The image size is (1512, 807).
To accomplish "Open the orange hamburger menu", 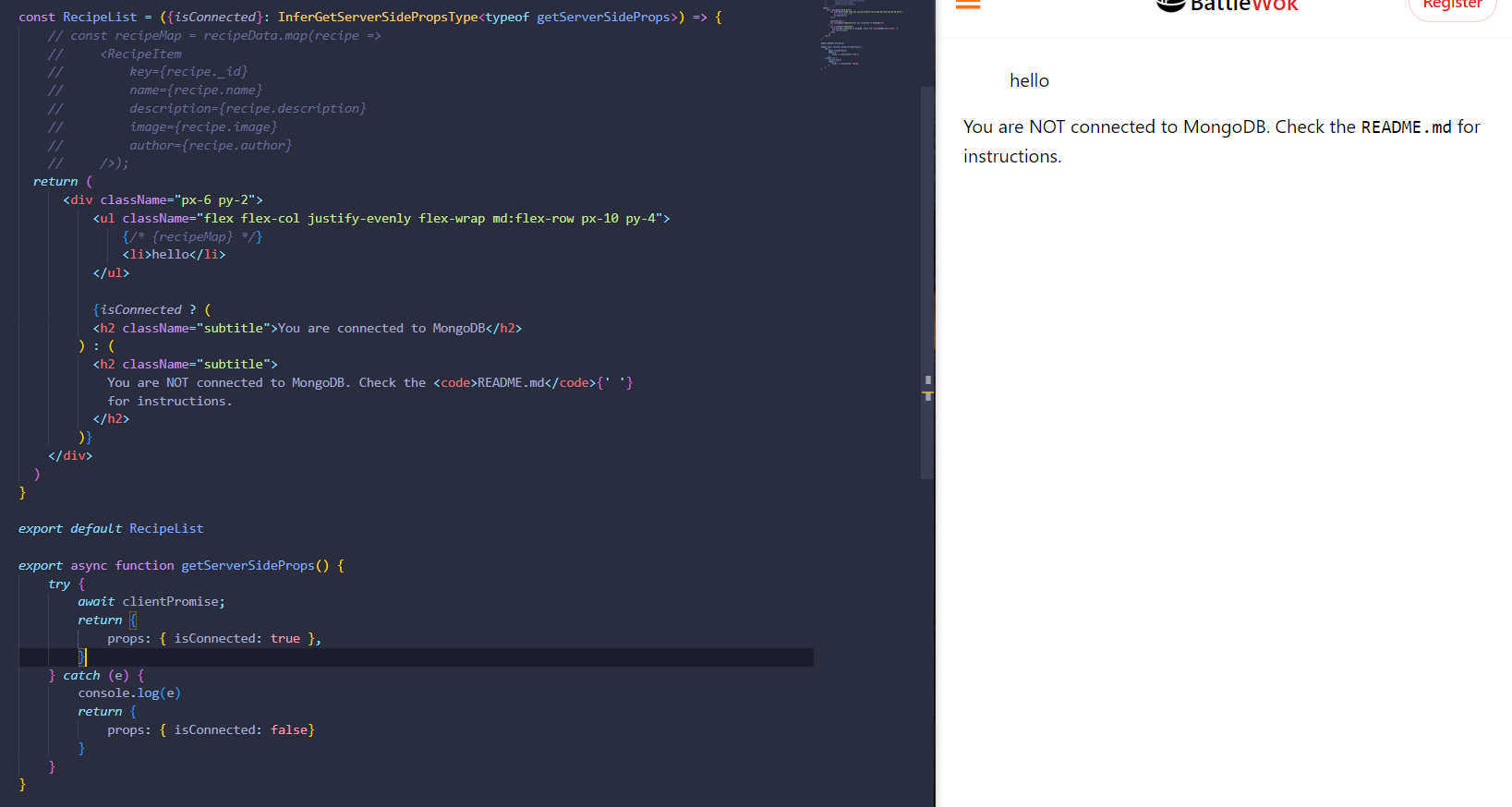I will point(967,5).
